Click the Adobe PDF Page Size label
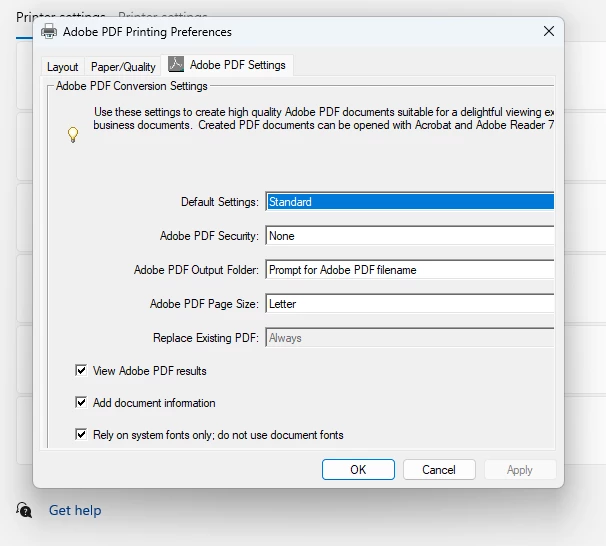The height and width of the screenshot is (546, 606). [204, 304]
